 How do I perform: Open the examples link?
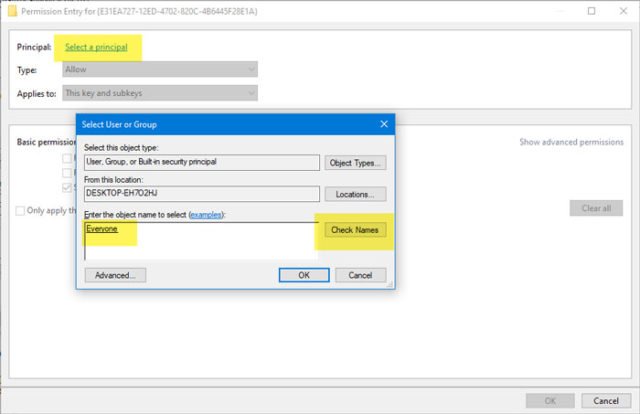206,215
